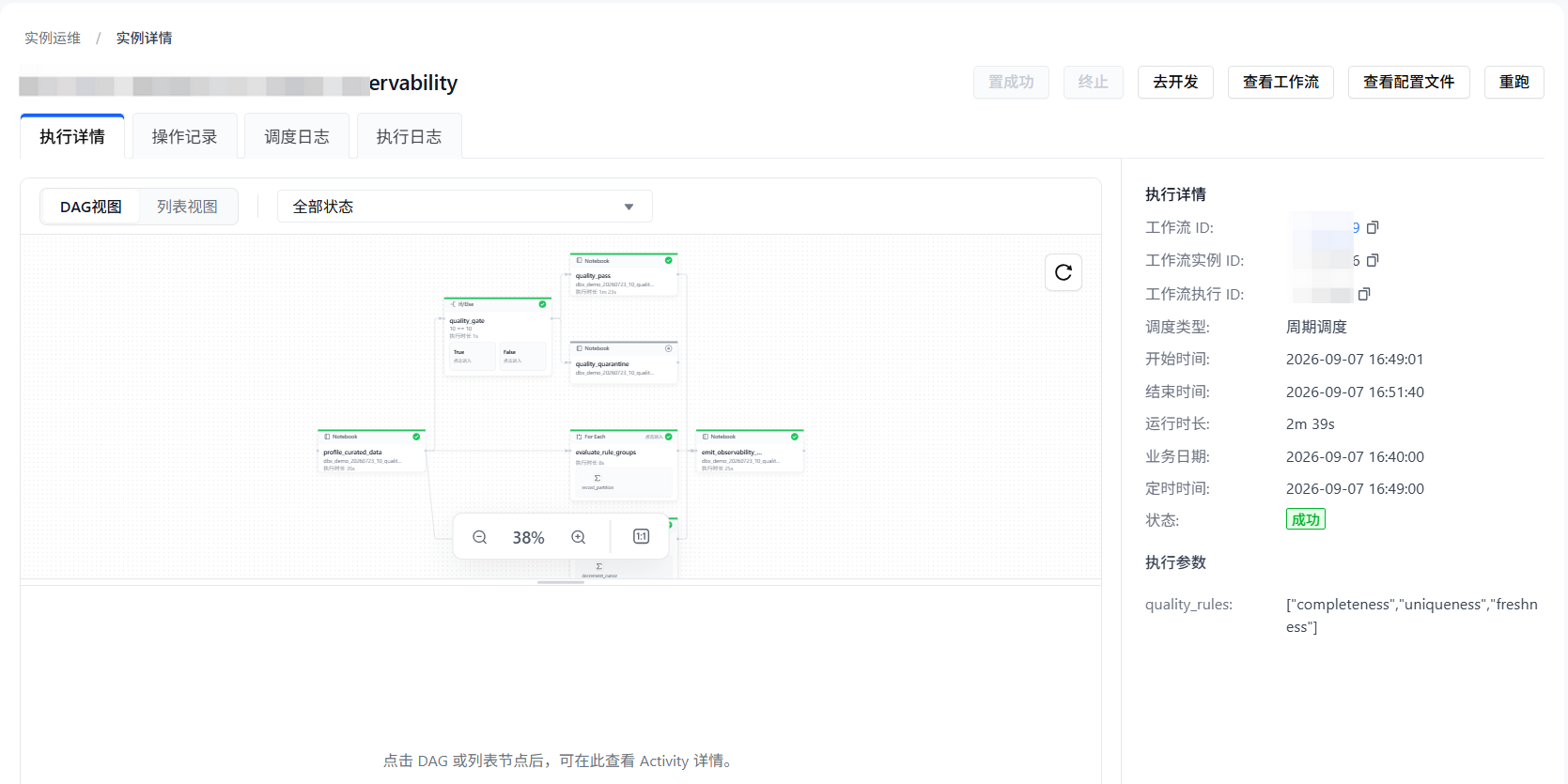Click the 成功 status tag
This screenshot has height=784, width=1568.
click(x=1306, y=519)
